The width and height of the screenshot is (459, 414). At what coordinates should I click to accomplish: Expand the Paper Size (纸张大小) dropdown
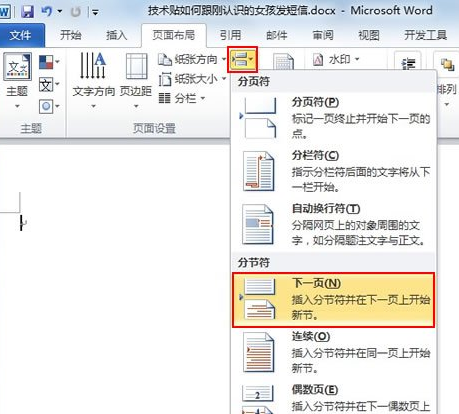[x=192, y=79]
